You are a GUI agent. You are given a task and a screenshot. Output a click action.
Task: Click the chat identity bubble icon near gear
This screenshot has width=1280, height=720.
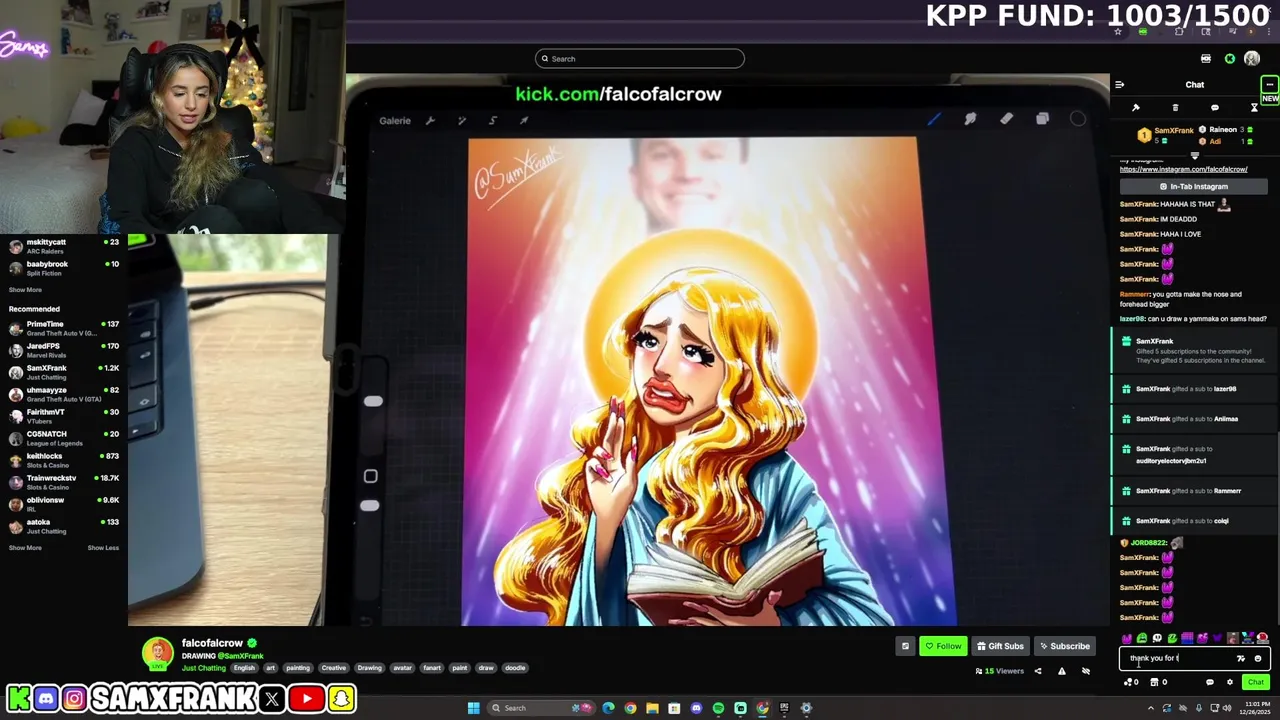pyautogui.click(x=1210, y=682)
